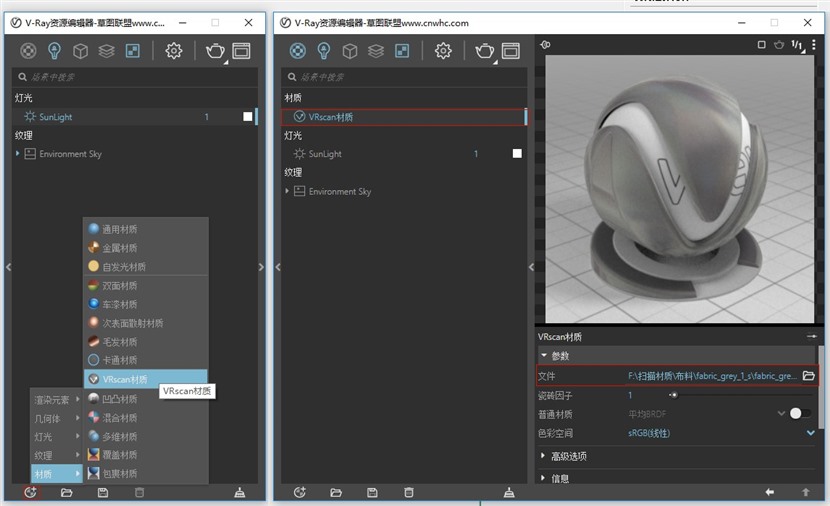This screenshot has height=506, width=830.
Task: Collapse left panel arrow of left window
Action: (8, 267)
